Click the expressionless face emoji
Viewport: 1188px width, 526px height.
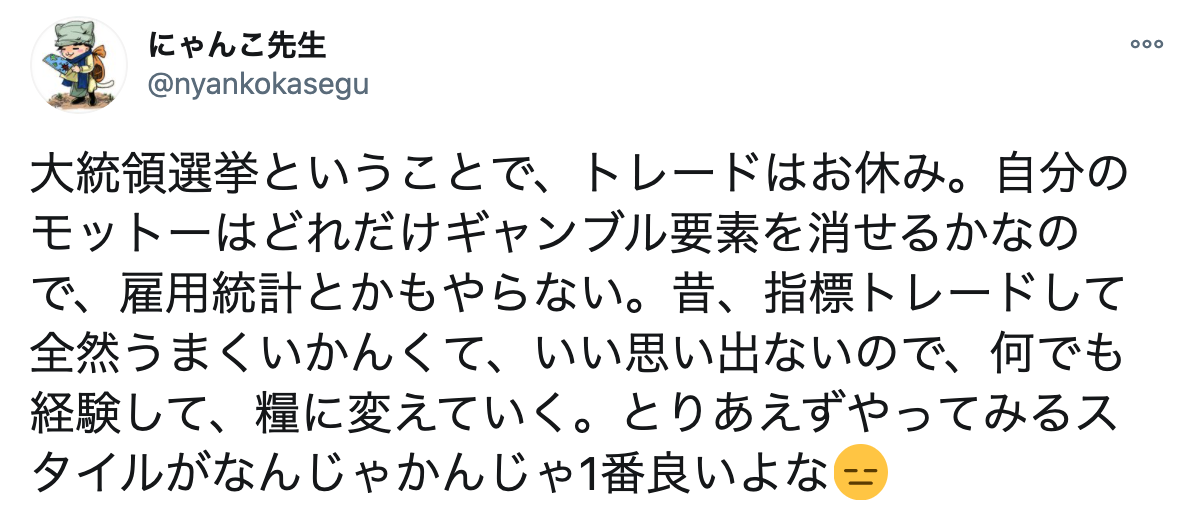[854, 470]
